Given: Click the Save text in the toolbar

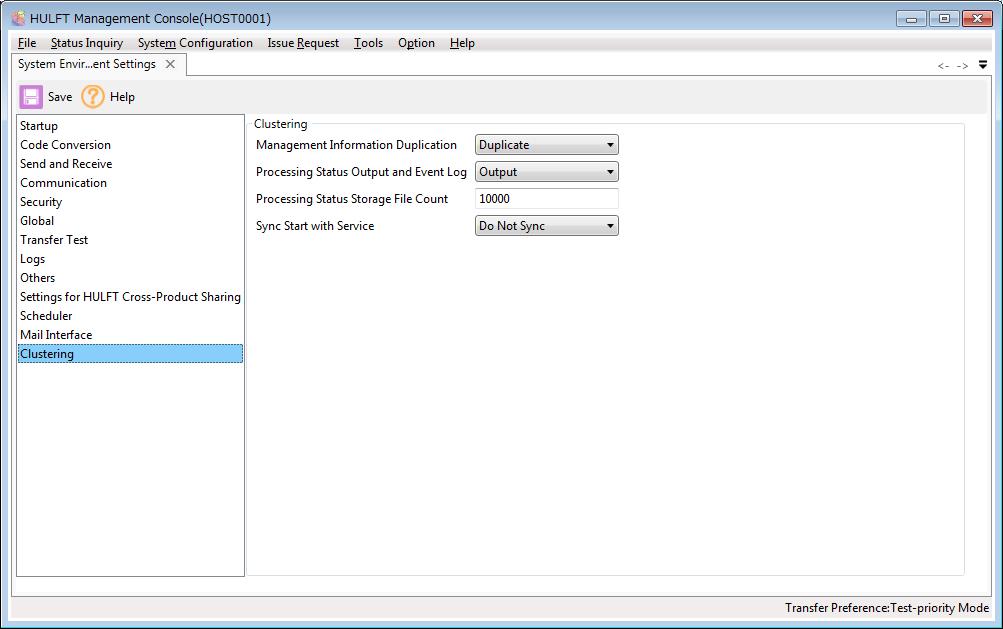Looking at the screenshot, I should coord(60,97).
